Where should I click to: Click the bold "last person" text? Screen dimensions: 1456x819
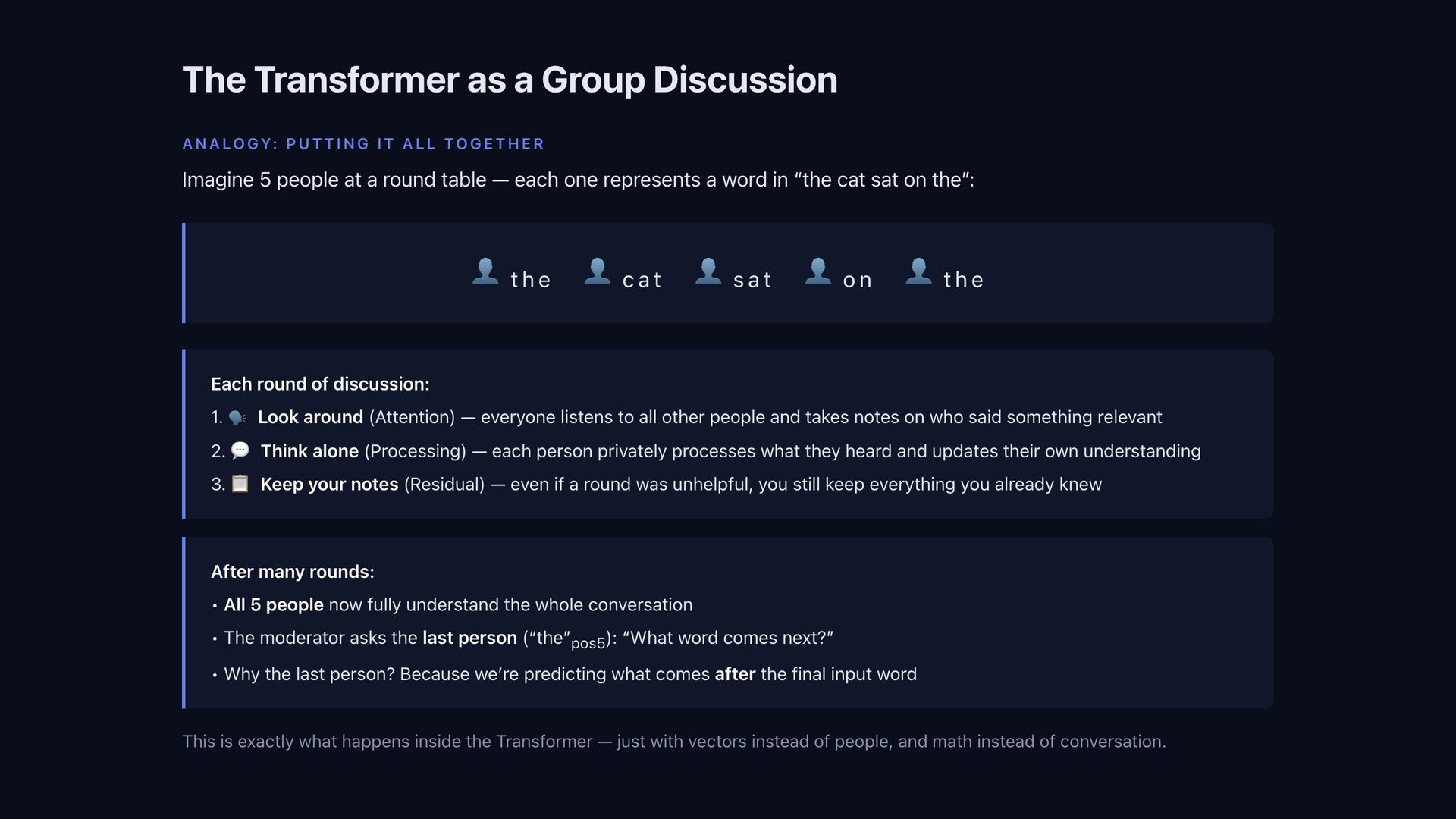[469, 638]
